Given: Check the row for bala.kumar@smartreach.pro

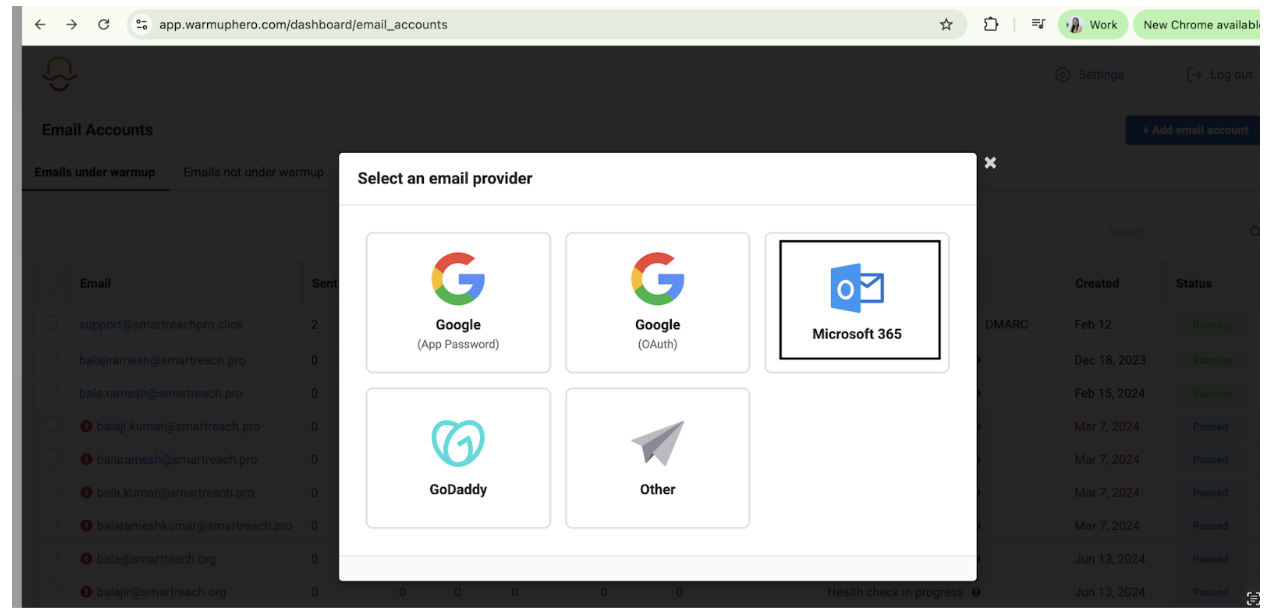Looking at the screenshot, I should [x=51, y=493].
